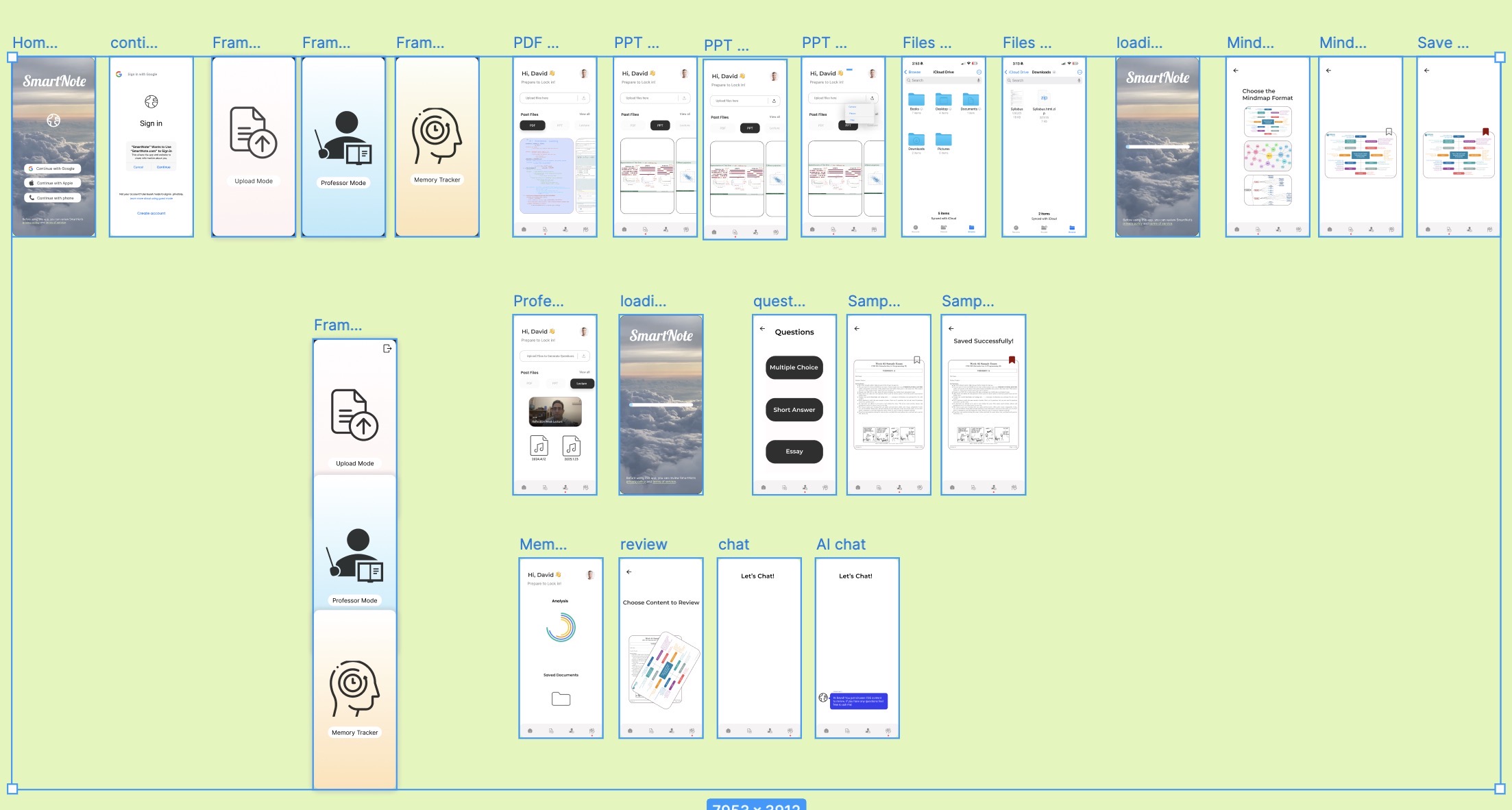Click the circular Analysis progress ring
This screenshot has width=1512, height=810.
(x=561, y=627)
